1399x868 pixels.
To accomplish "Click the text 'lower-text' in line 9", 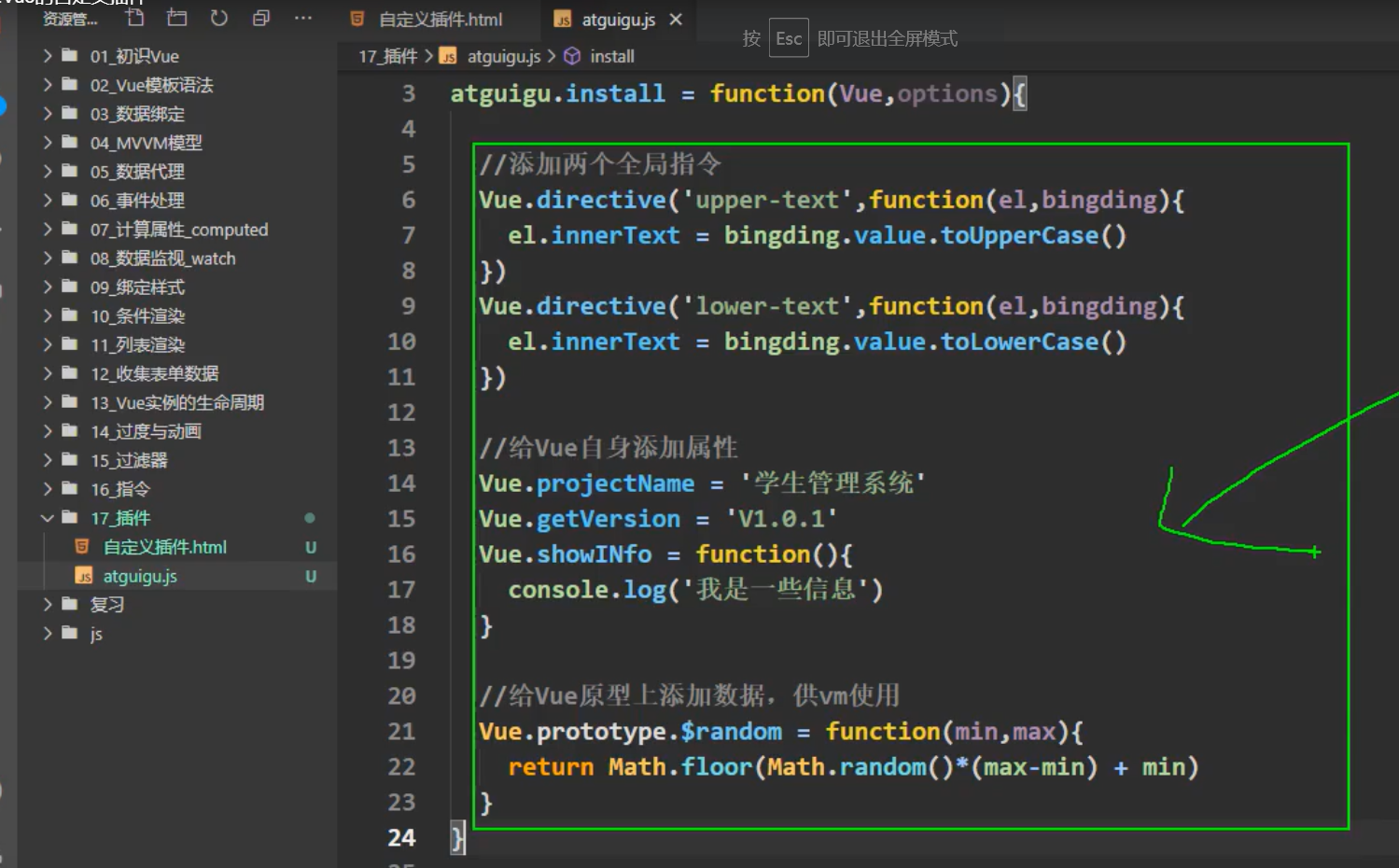I will pyautogui.click(x=767, y=306).
